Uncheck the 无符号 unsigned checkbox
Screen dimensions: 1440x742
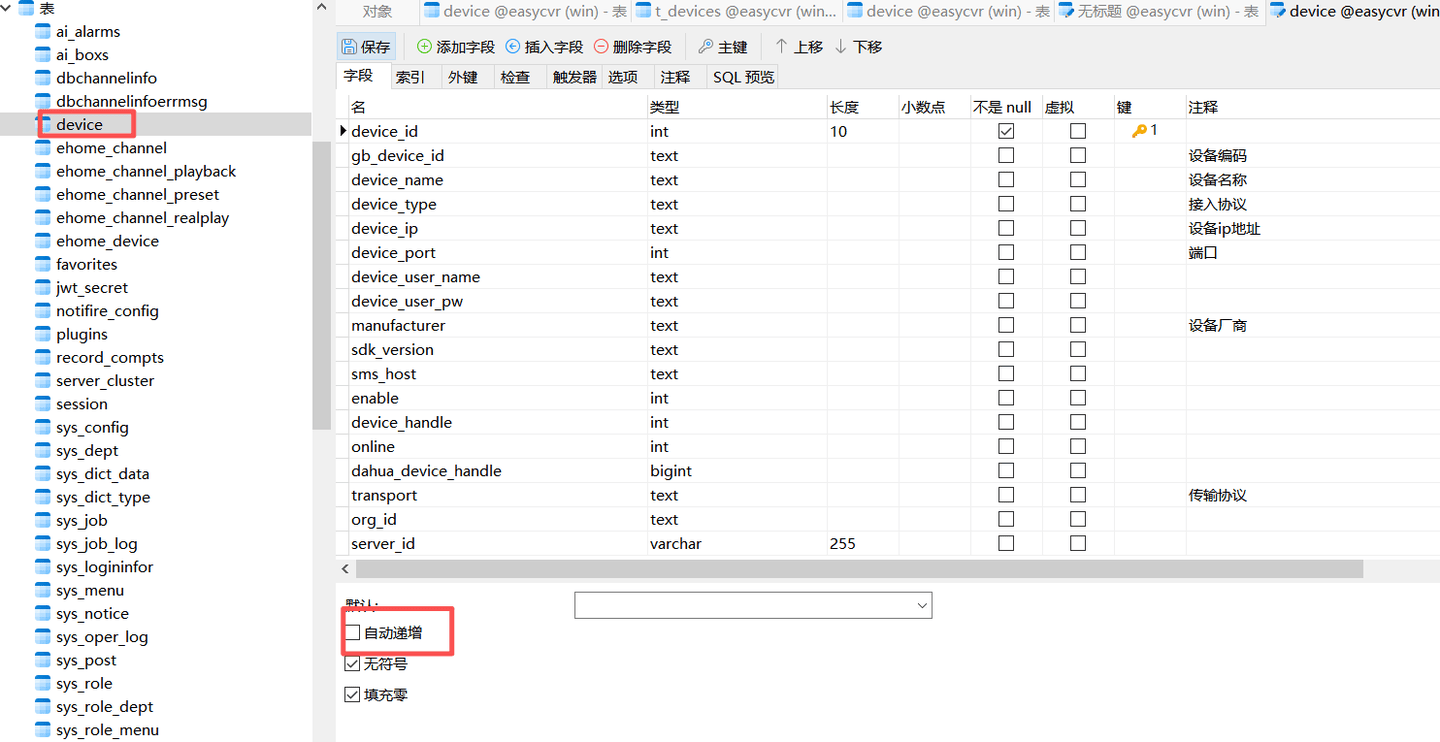352,664
